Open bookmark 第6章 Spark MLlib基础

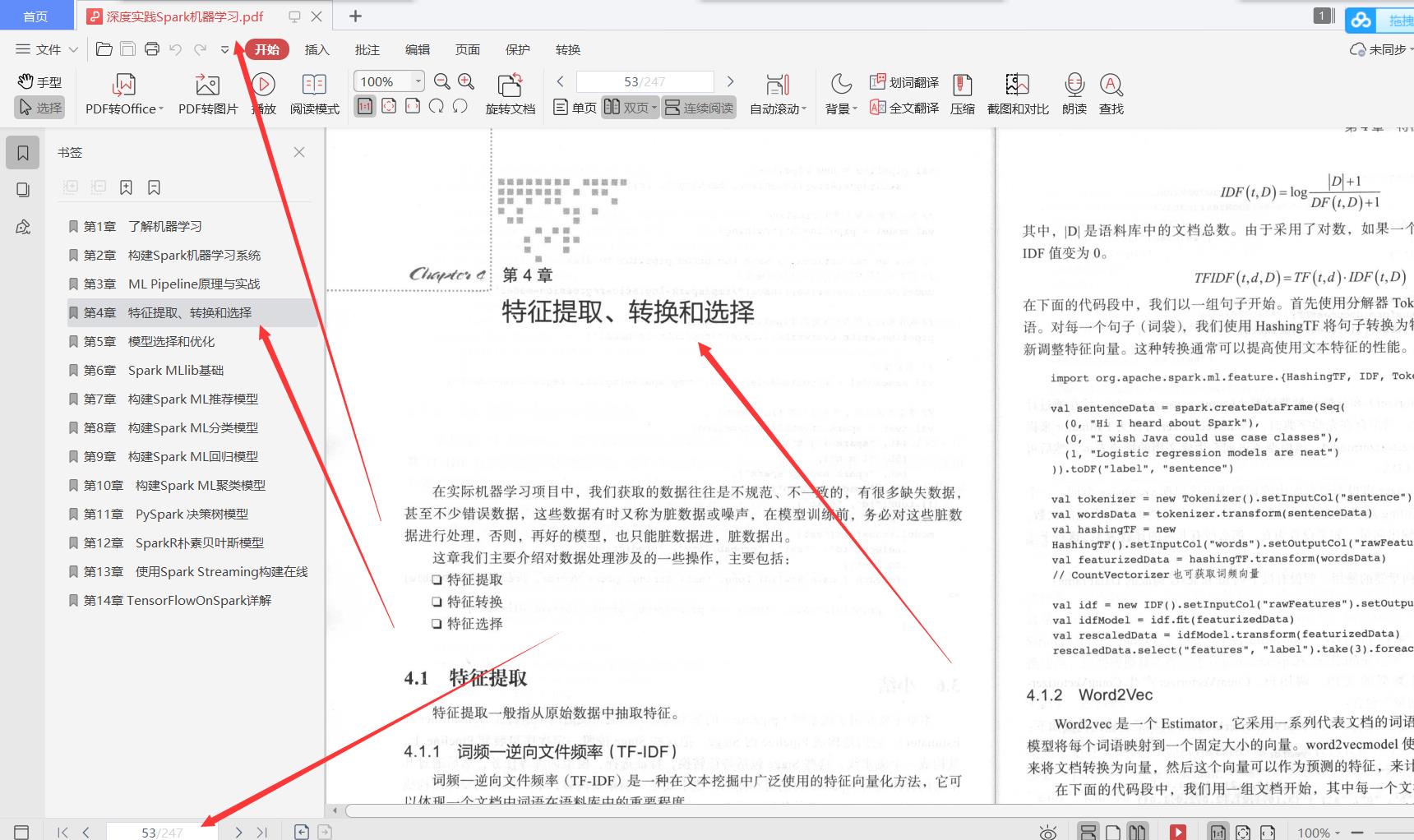[153, 370]
